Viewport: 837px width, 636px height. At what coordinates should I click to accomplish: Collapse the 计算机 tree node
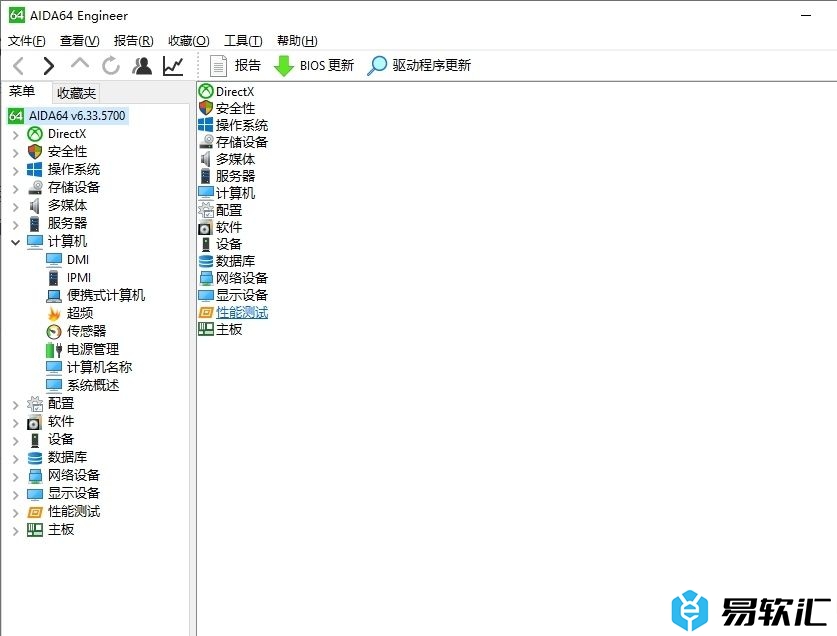pos(15,242)
